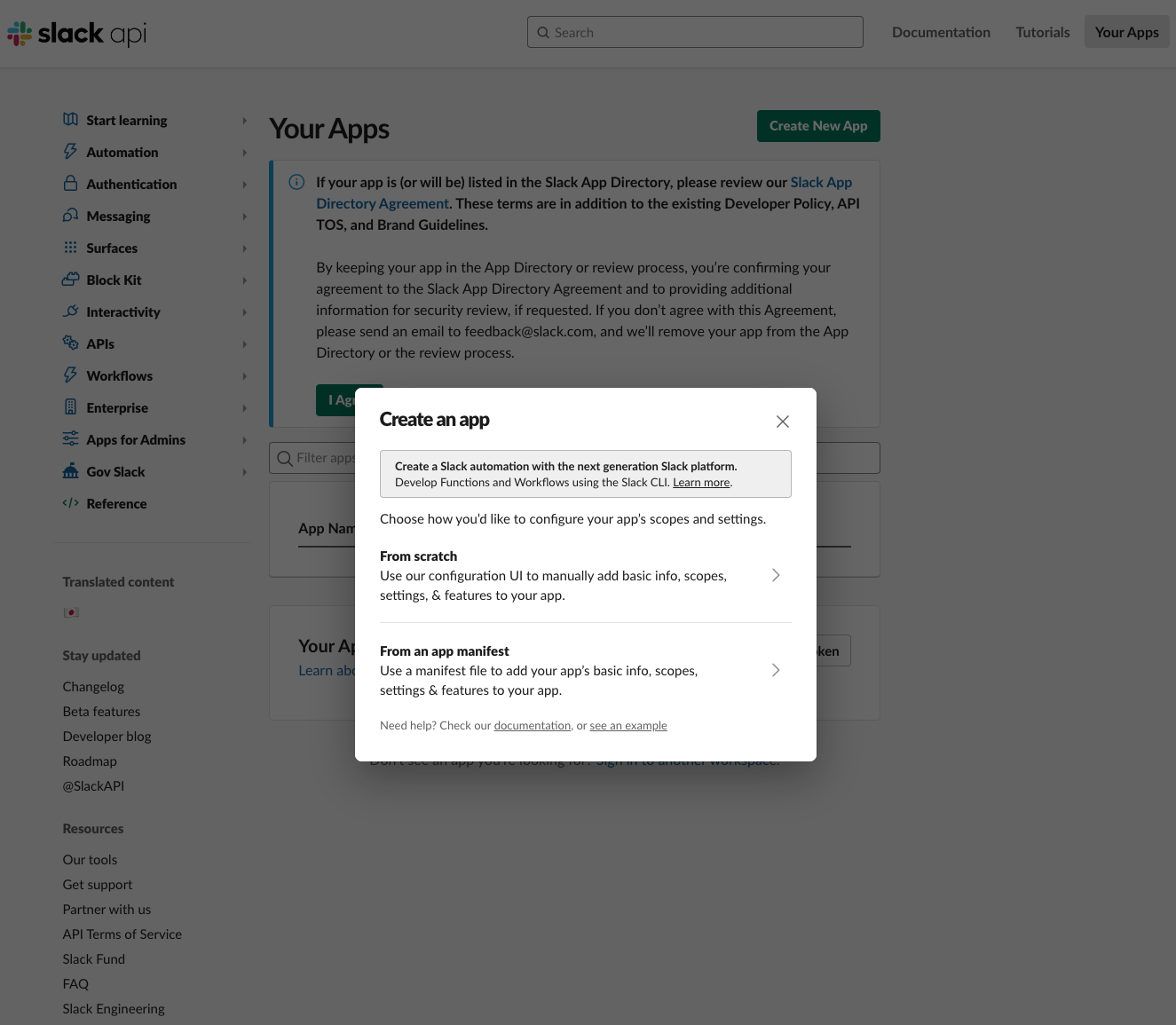Click the From an app manifest chevron

(776, 670)
